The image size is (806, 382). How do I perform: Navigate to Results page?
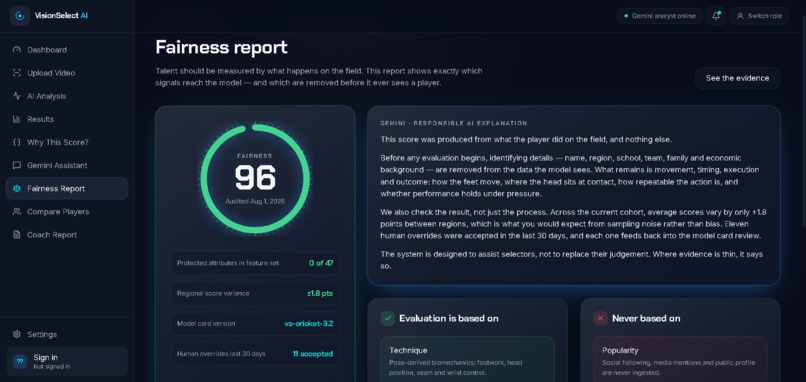tap(67, 119)
